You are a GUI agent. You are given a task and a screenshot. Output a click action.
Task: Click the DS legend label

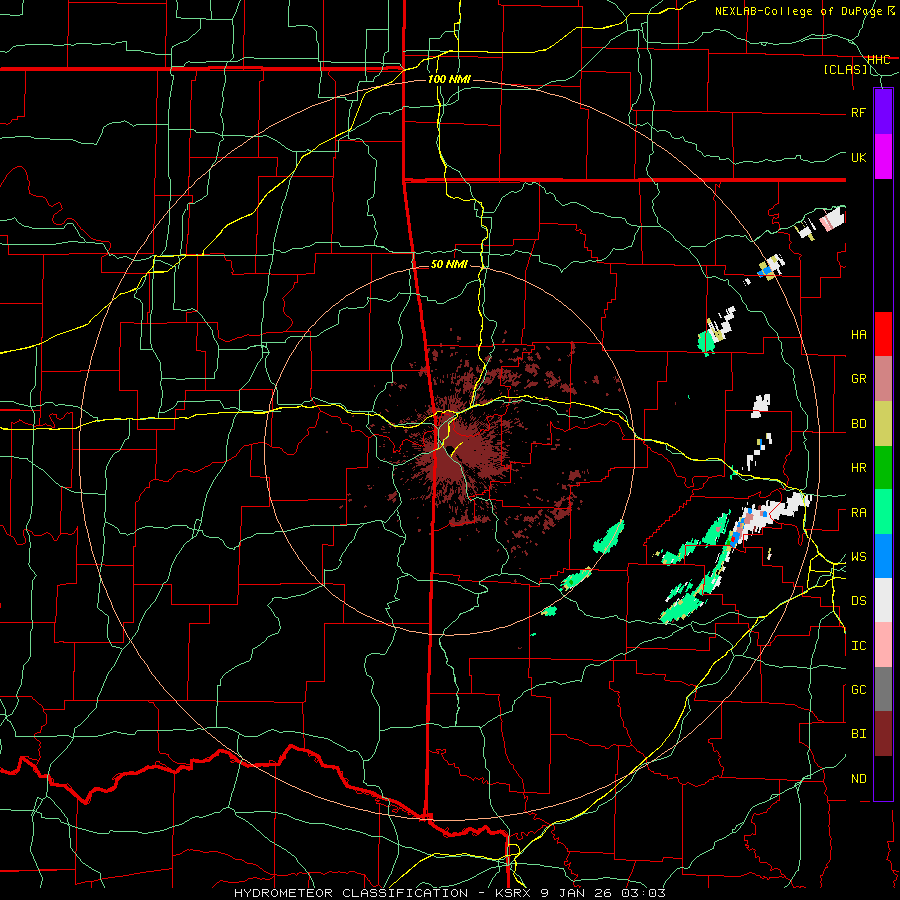[x=858, y=601]
